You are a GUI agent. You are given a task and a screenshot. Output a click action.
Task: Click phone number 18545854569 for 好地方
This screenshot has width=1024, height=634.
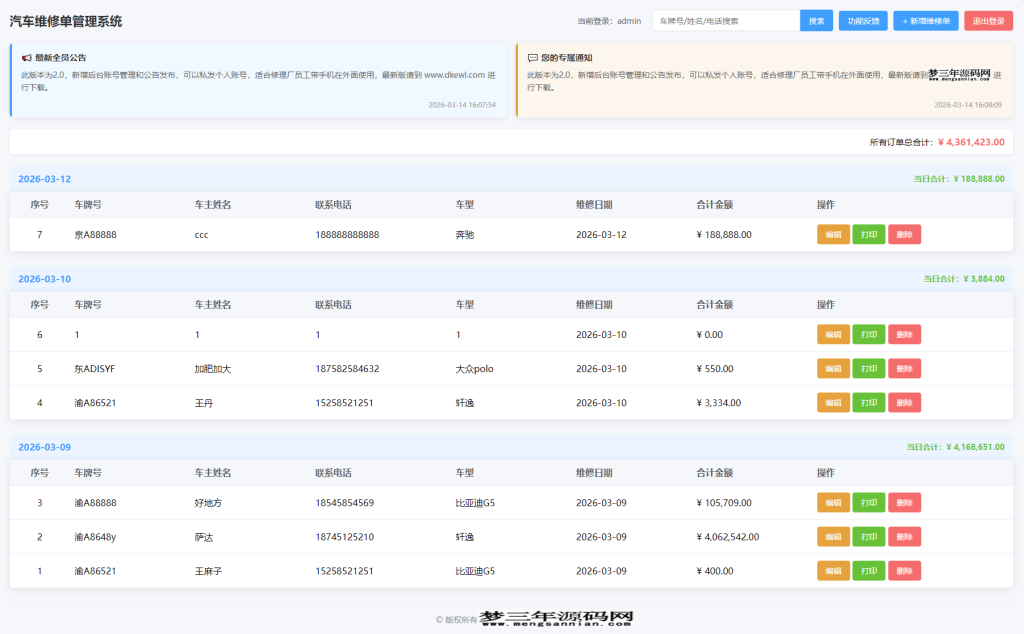point(344,502)
